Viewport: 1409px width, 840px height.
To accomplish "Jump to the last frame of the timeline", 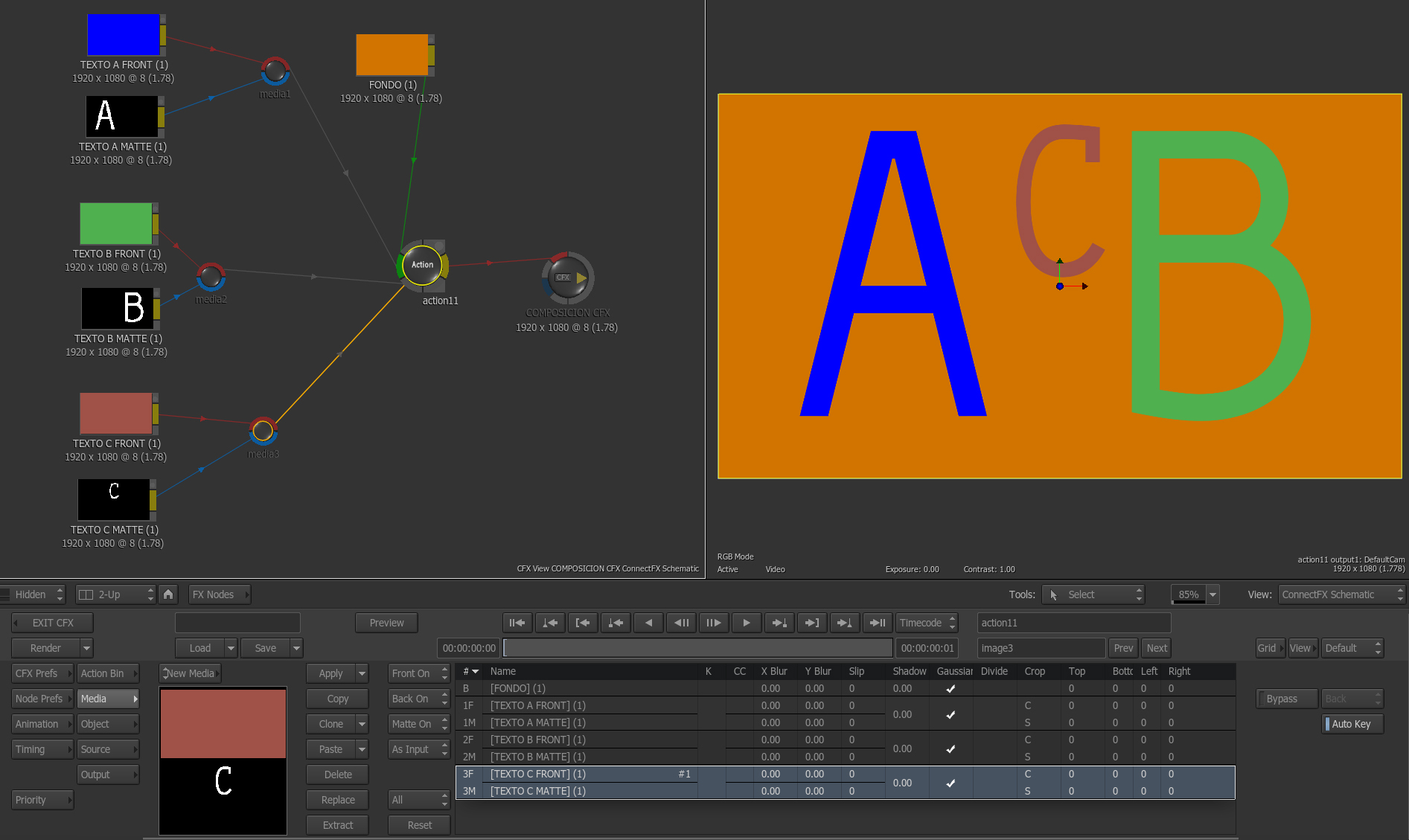I will 878,623.
